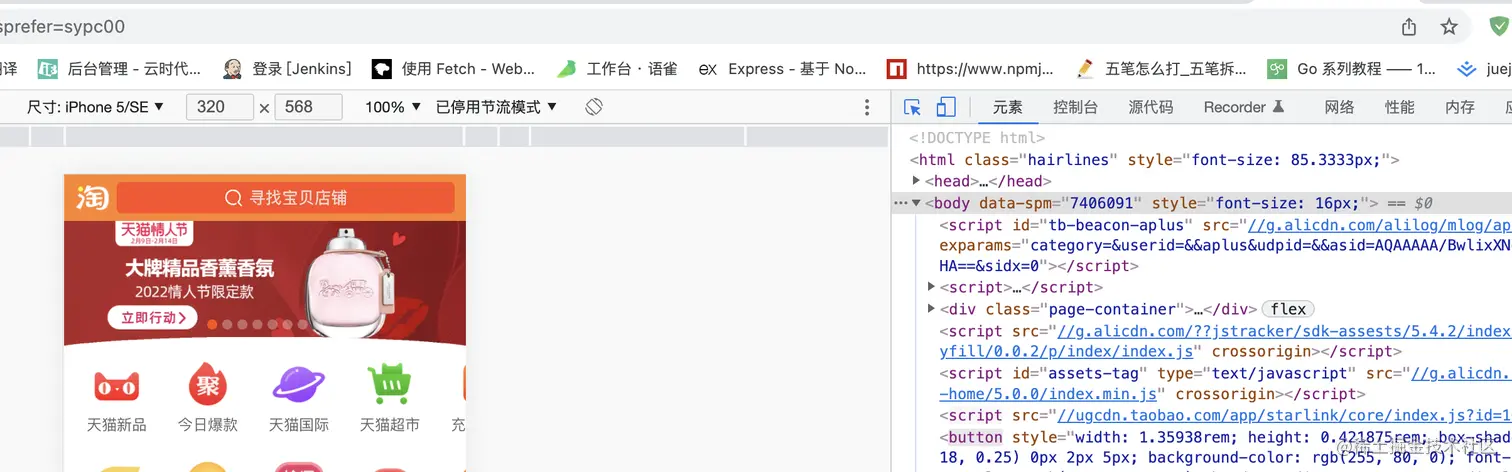Viewport: 1512px width, 472px height.
Task: Open the Go 系列教程 bookmark
Action: [1352, 69]
